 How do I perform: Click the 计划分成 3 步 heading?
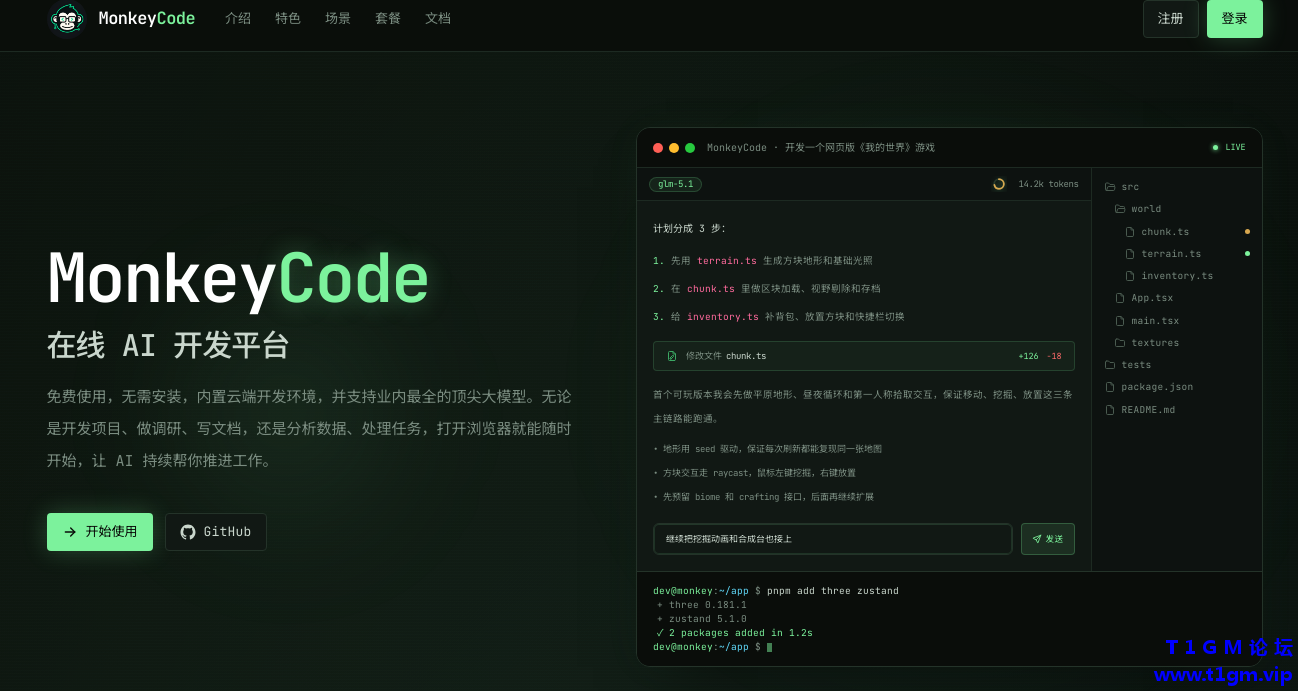(690, 229)
